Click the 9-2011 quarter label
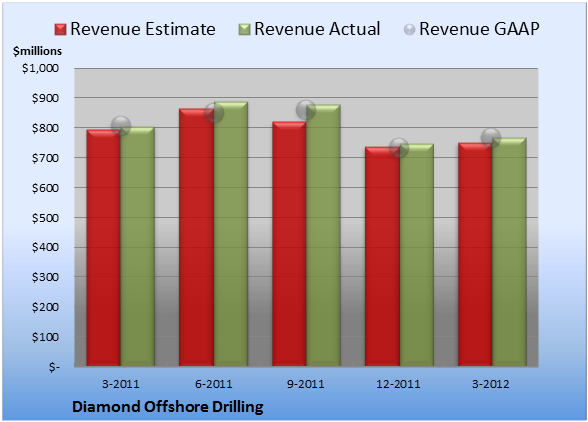This screenshot has height=422, width=588. click(306, 384)
